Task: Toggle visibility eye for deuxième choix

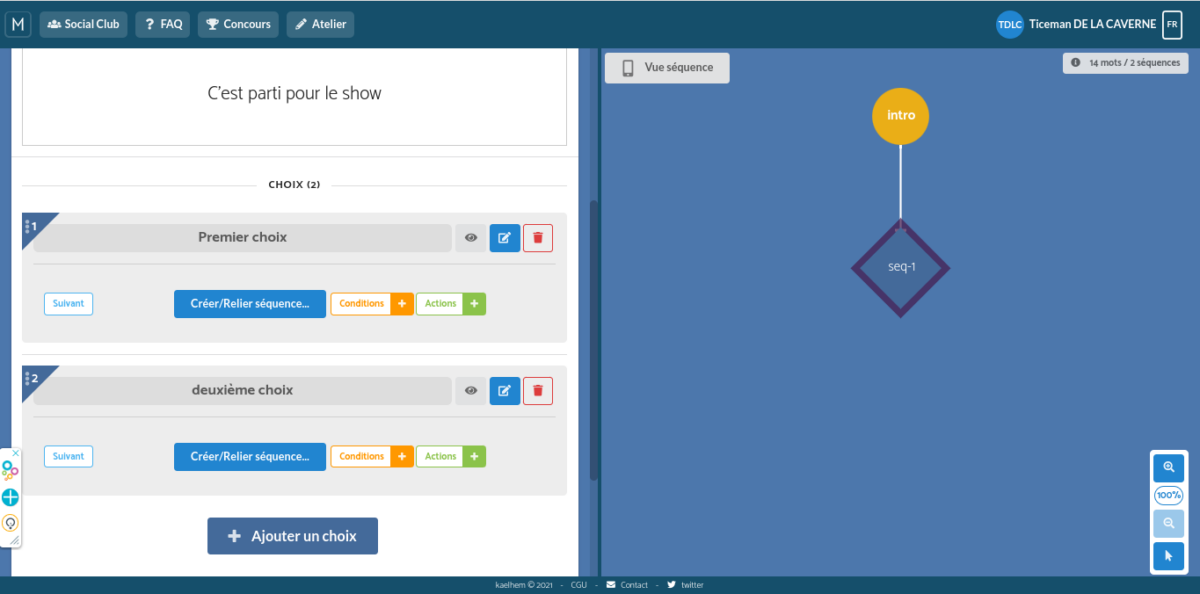Action: [471, 391]
